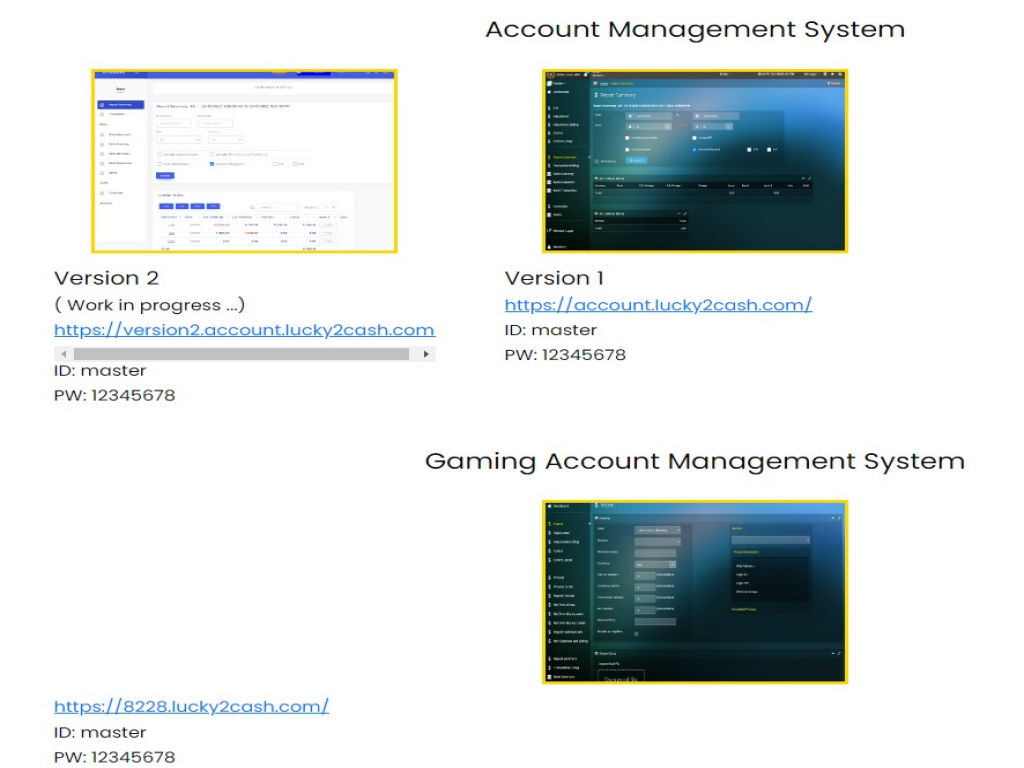Open the topmost dropdown in Gaming form
This screenshot has height=768, width=1024.
coord(657,530)
